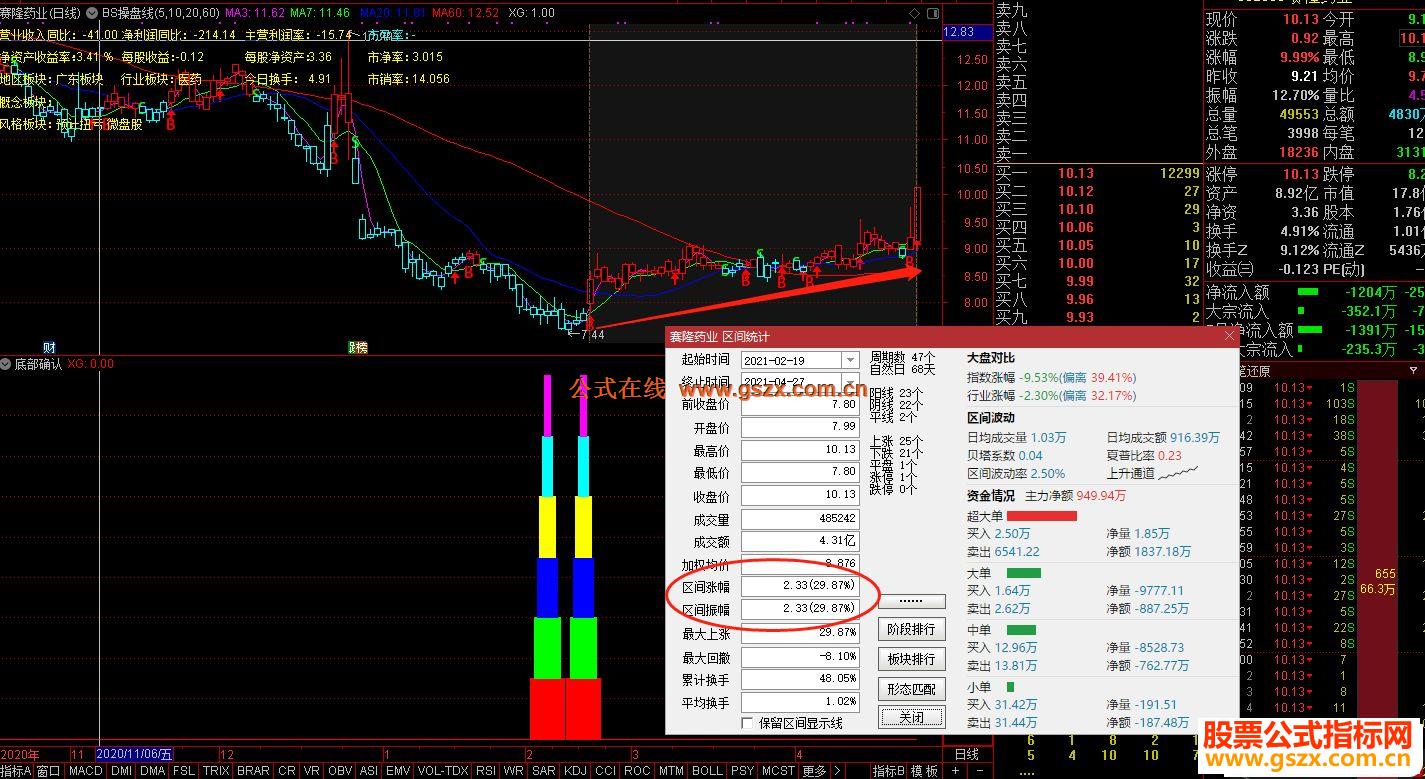
Task: Zoom in chart with plus button
Action: (955, 771)
